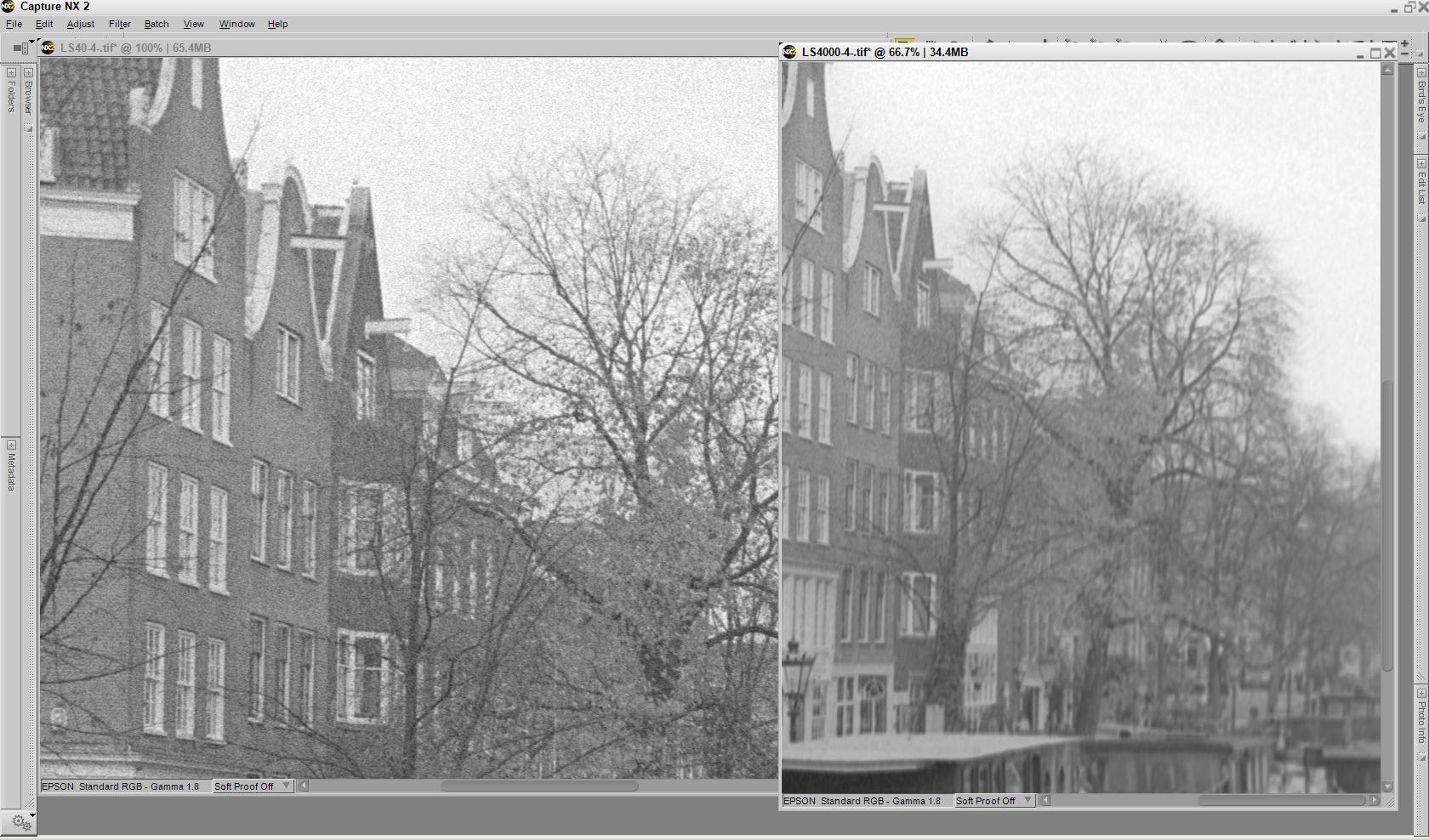
Task: Expand the Photo Info panel
Action: 1421,693
